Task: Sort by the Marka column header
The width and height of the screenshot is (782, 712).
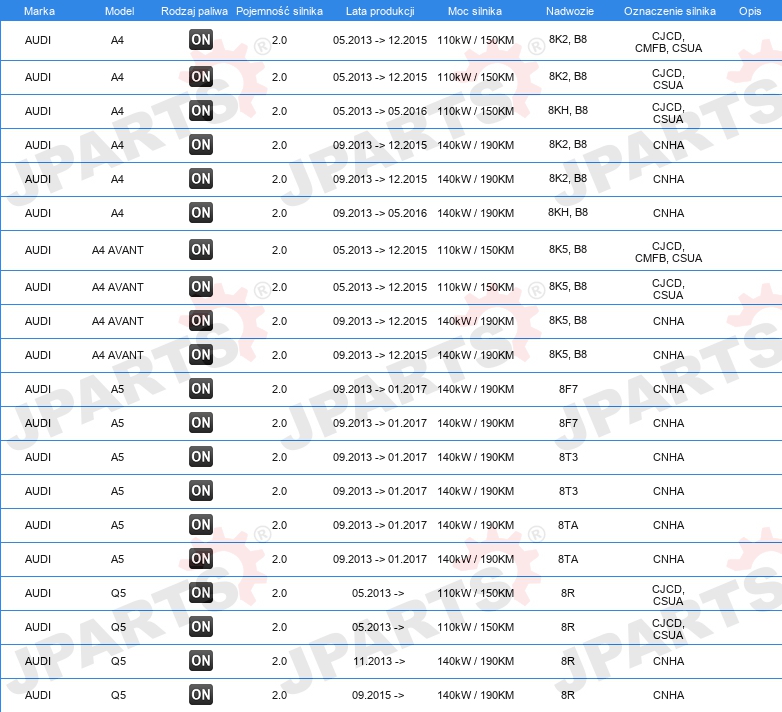Action: [39, 11]
